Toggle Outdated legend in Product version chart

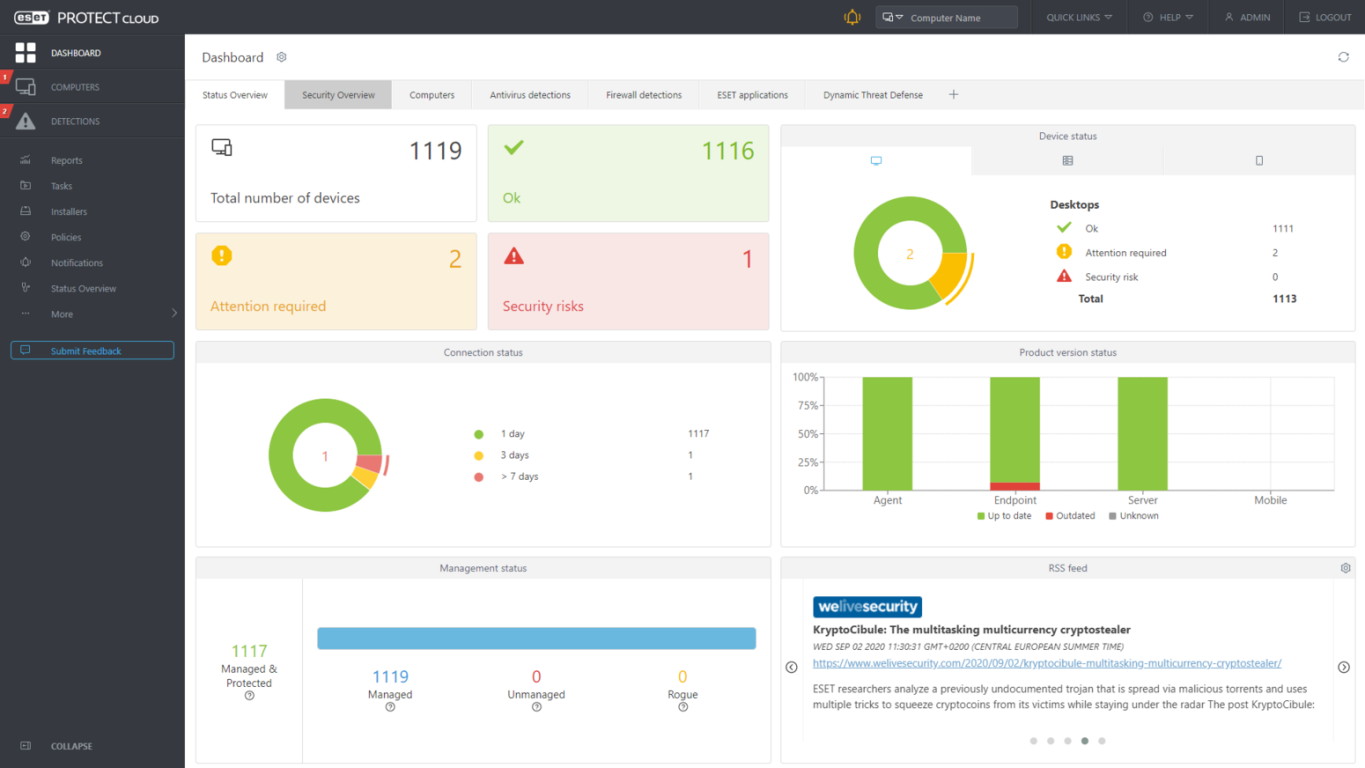(x=1070, y=516)
